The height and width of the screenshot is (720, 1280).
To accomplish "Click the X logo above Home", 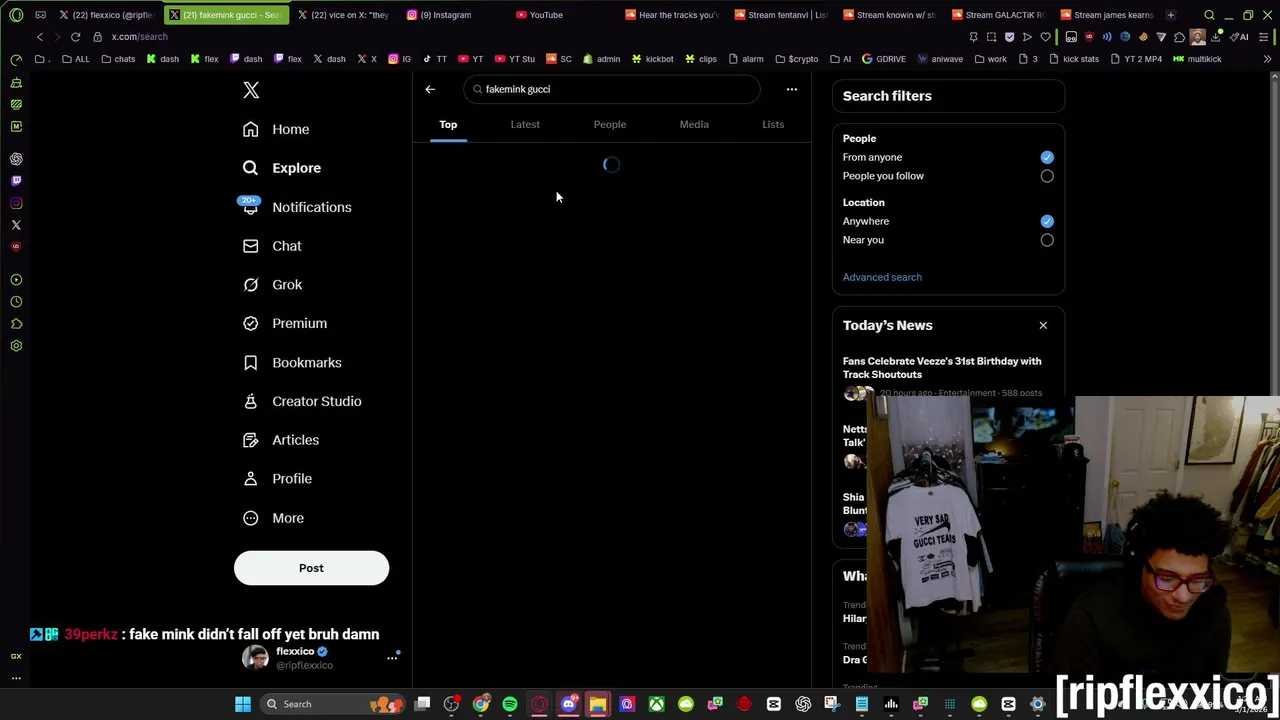I will [251, 90].
